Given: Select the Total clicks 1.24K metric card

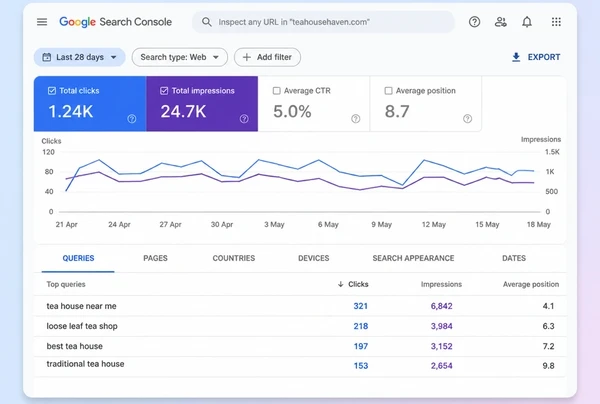Looking at the screenshot, I should click(x=90, y=104).
